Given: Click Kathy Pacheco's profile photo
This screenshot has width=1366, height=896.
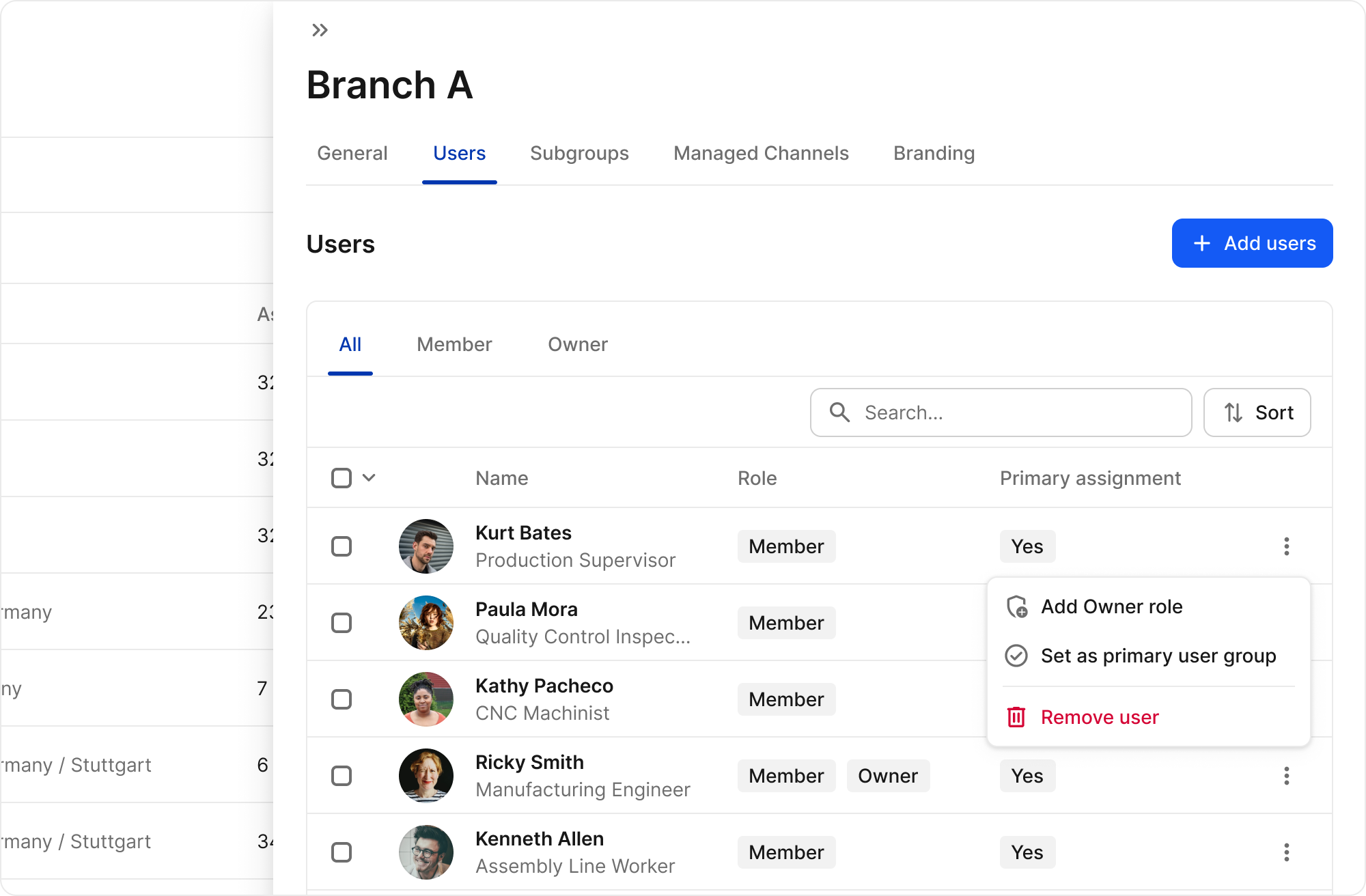Looking at the screenshot, I should [x=426, y=699].
